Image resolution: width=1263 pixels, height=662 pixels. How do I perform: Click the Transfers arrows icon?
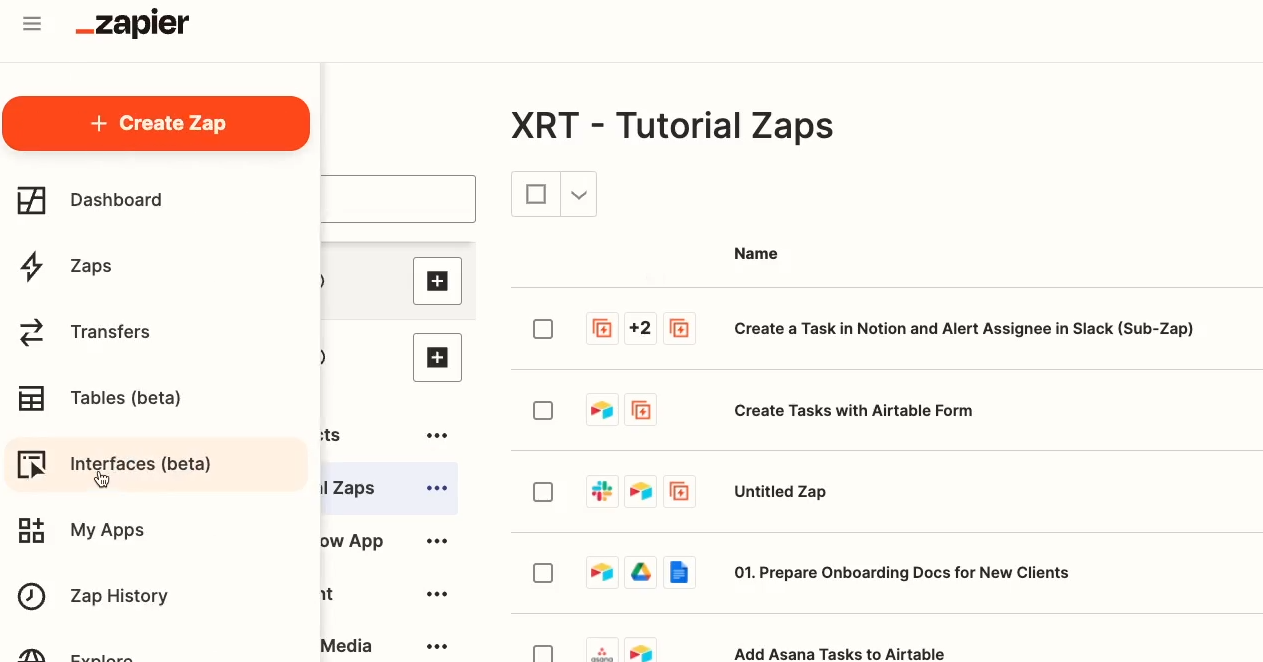coord(32,332)
